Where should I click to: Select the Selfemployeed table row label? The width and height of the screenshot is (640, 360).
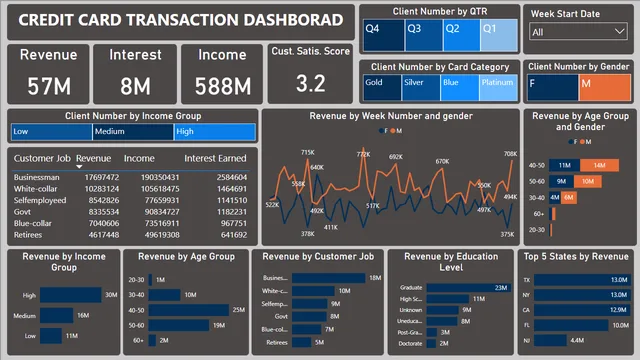(40, 200)
